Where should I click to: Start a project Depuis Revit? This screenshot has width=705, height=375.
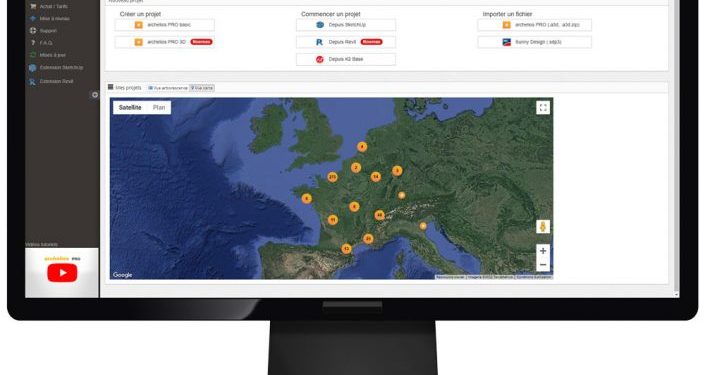[346, 42]
